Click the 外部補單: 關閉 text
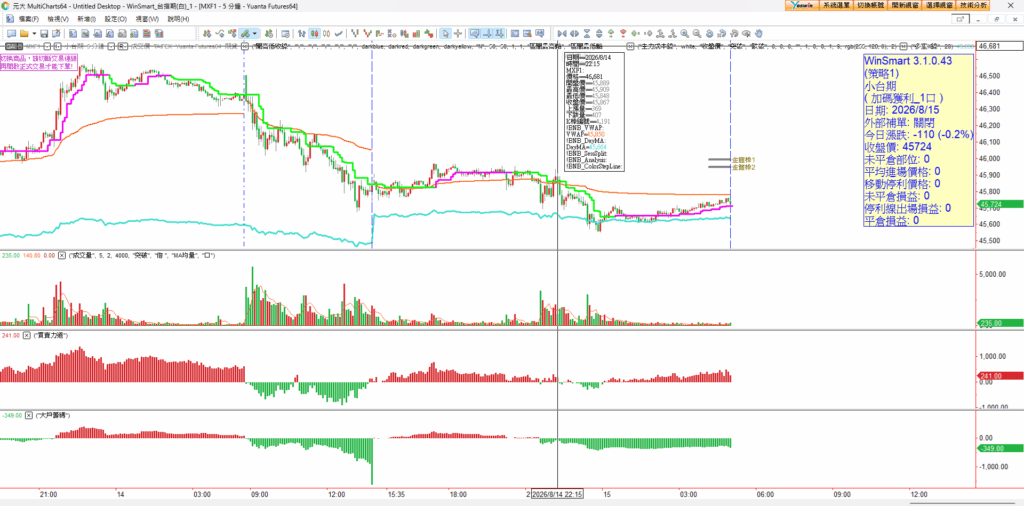 tap(897, 122)
